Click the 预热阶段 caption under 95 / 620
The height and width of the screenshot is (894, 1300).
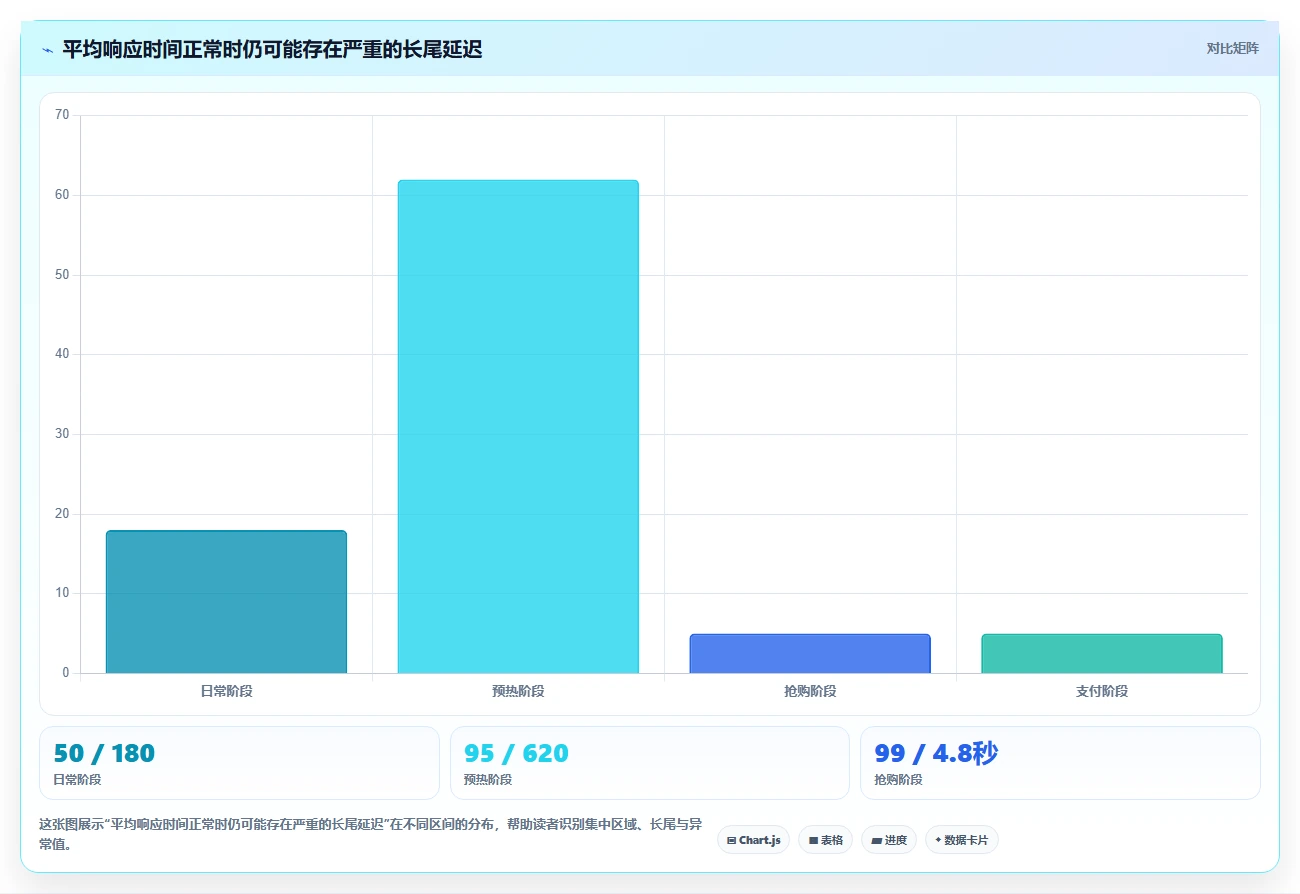point(488,779)
